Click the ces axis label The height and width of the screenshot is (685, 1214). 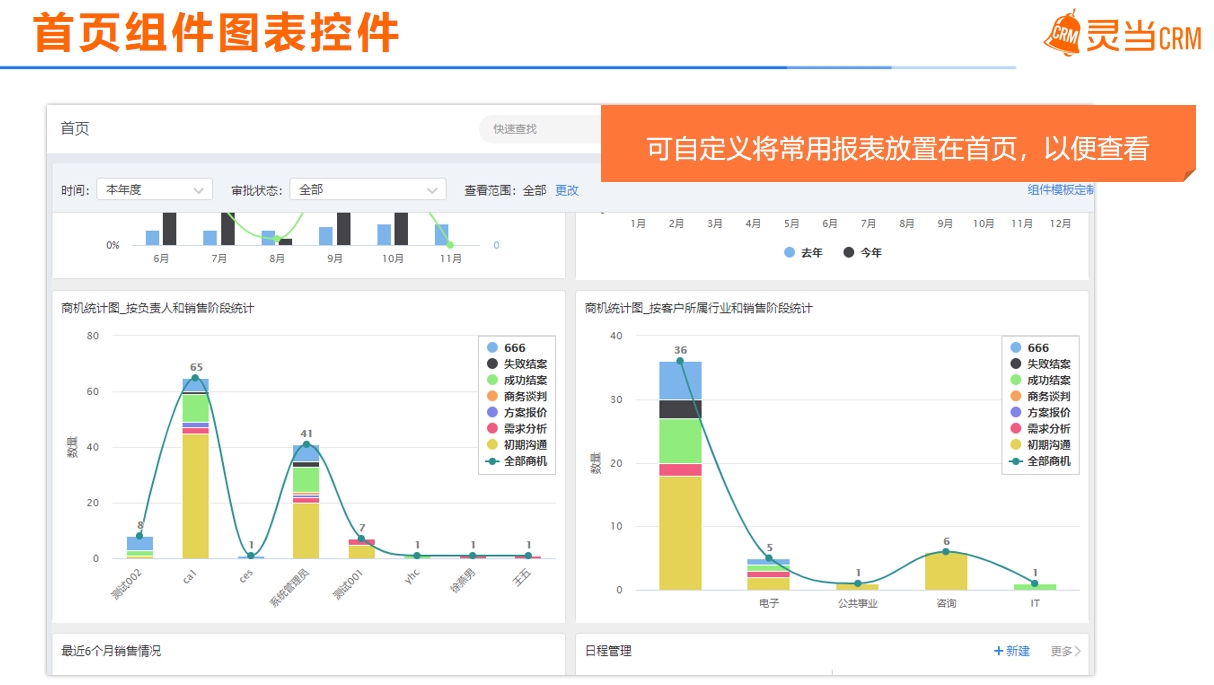246,577
